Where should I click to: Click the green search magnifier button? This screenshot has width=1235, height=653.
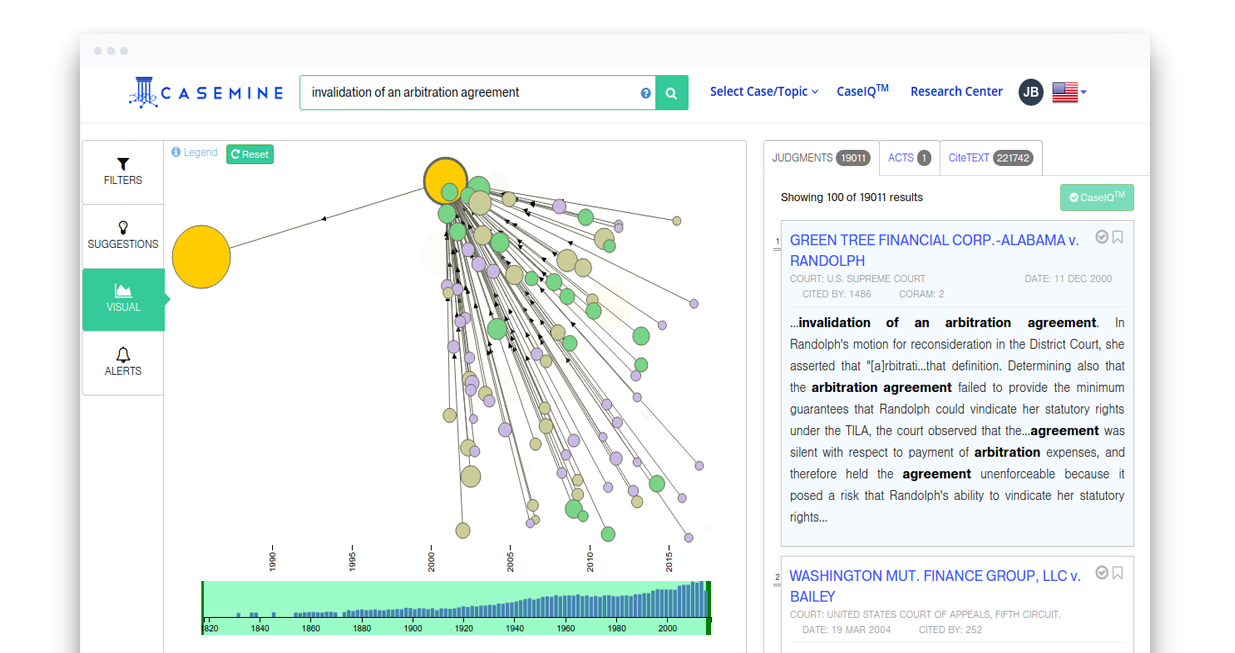(671, 93)
